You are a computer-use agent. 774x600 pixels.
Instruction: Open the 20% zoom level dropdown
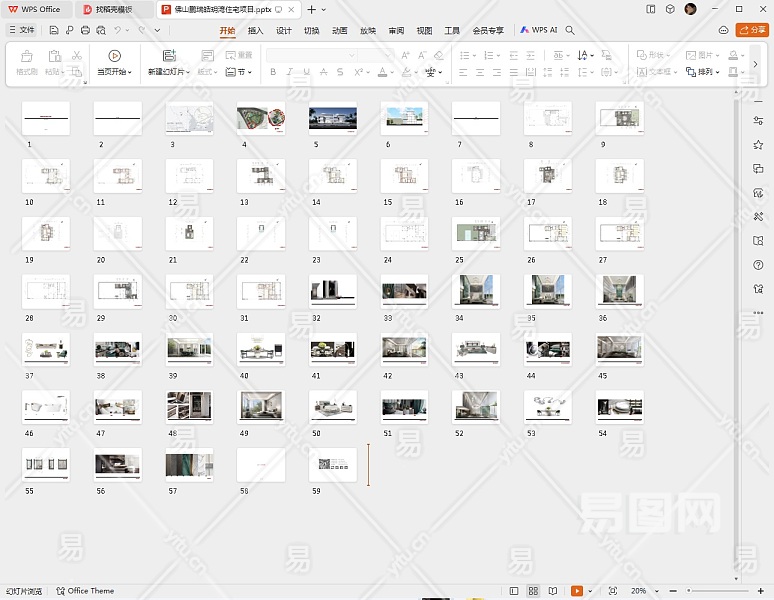(x=642, y=591)
